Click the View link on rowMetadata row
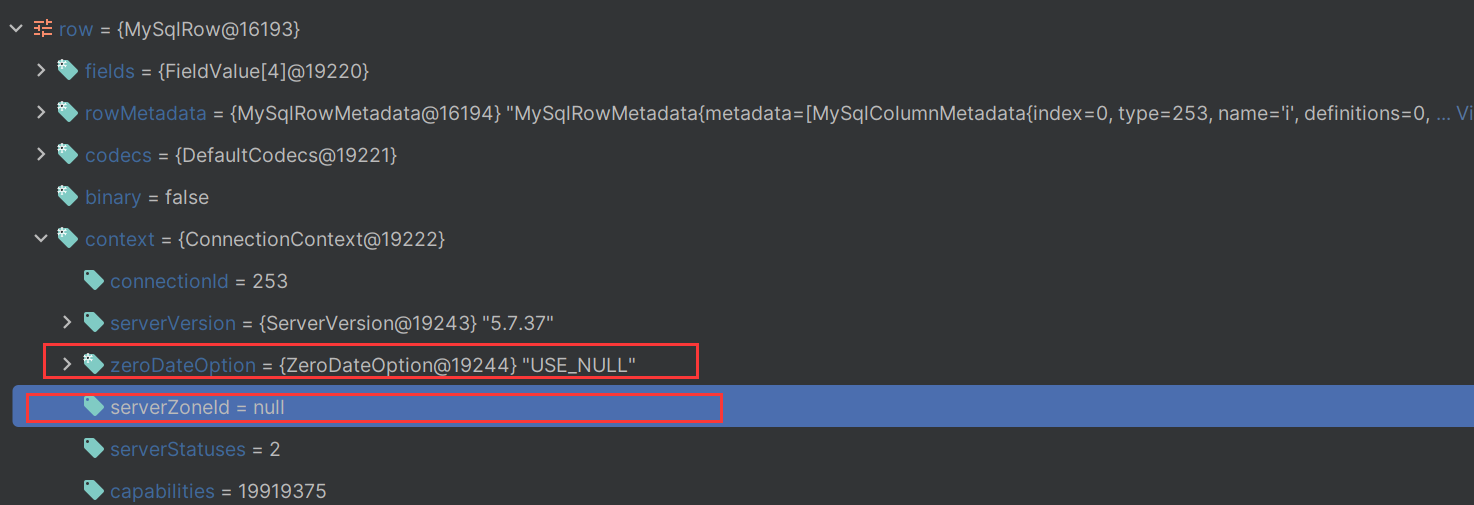The image size is (1474, 505). [1464, 114]
